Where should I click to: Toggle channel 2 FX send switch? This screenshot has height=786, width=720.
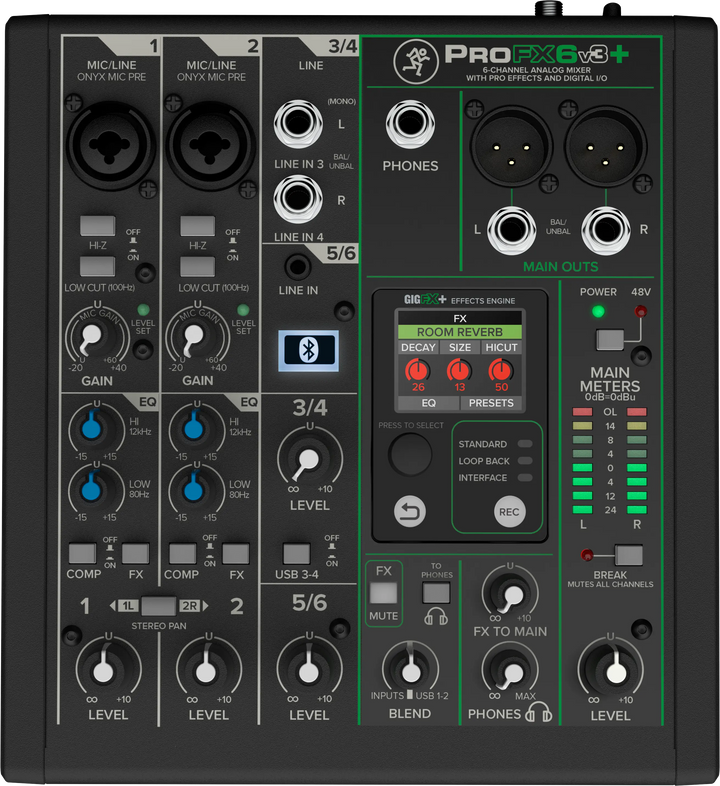click(x=236, y=554)
